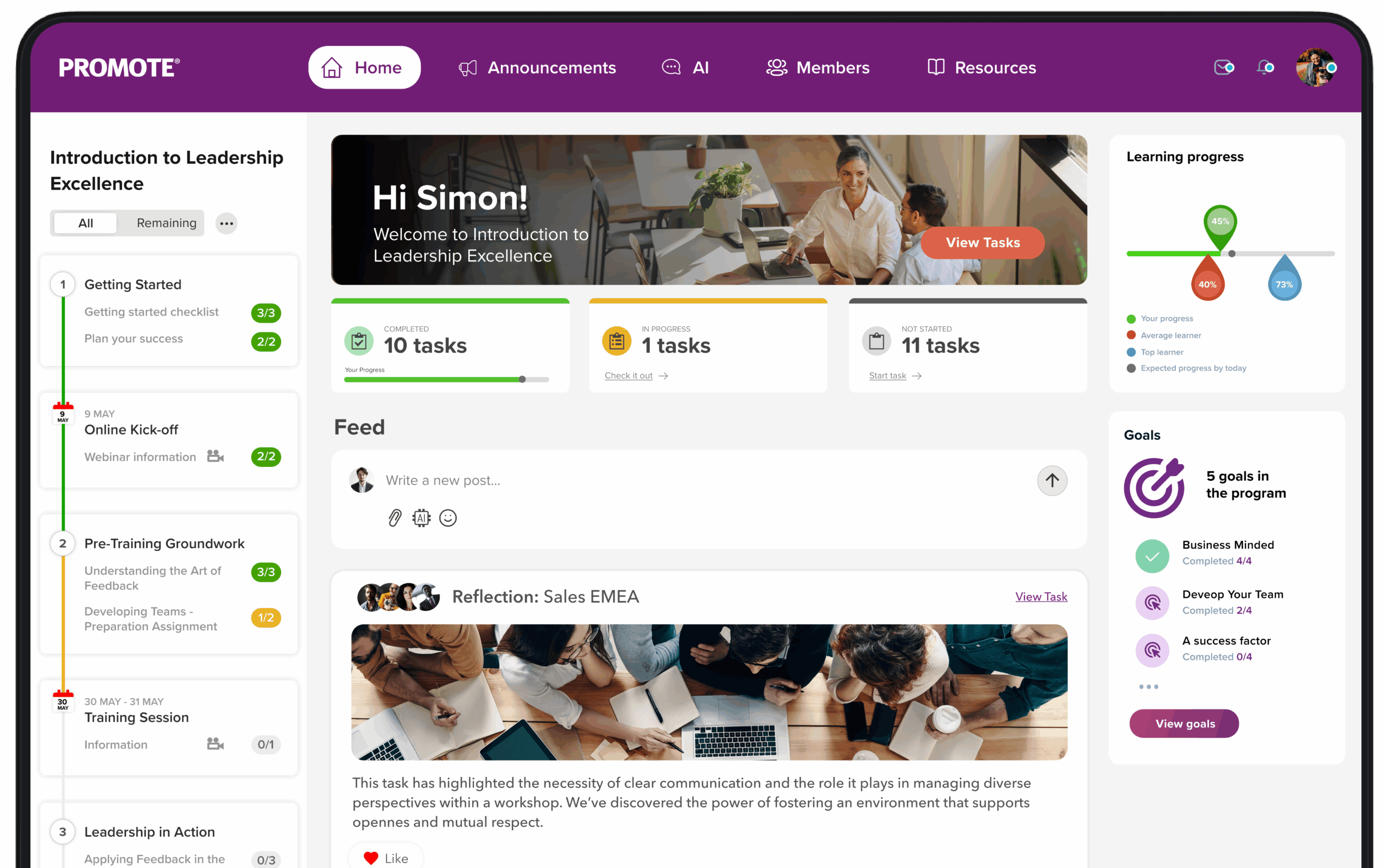This screenshot has width=1384, height=868.
Task: Click the attachment paperclip icon
Action: click(395, 518)
